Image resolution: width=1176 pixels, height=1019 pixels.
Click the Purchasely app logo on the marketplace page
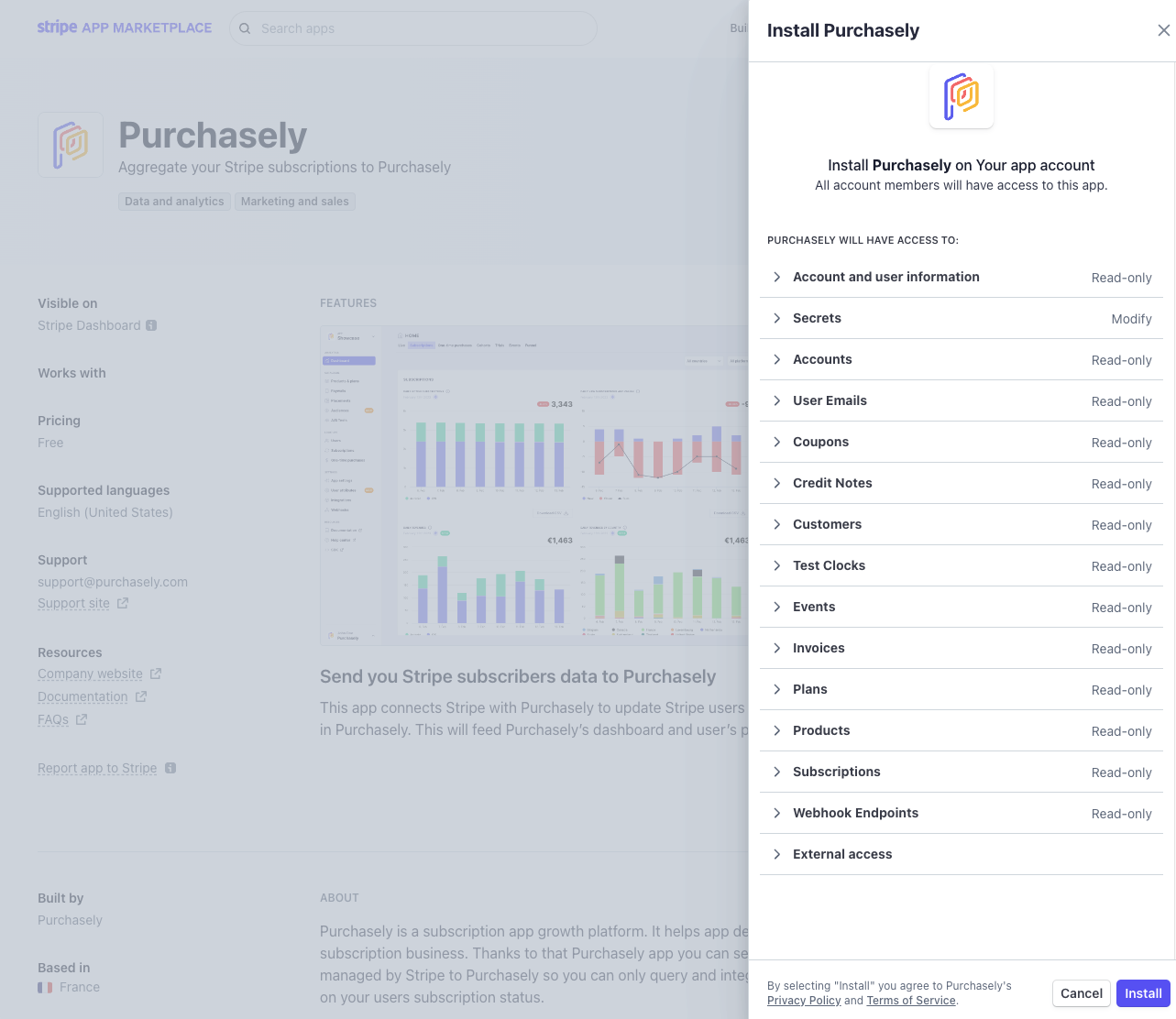(71, 145)
